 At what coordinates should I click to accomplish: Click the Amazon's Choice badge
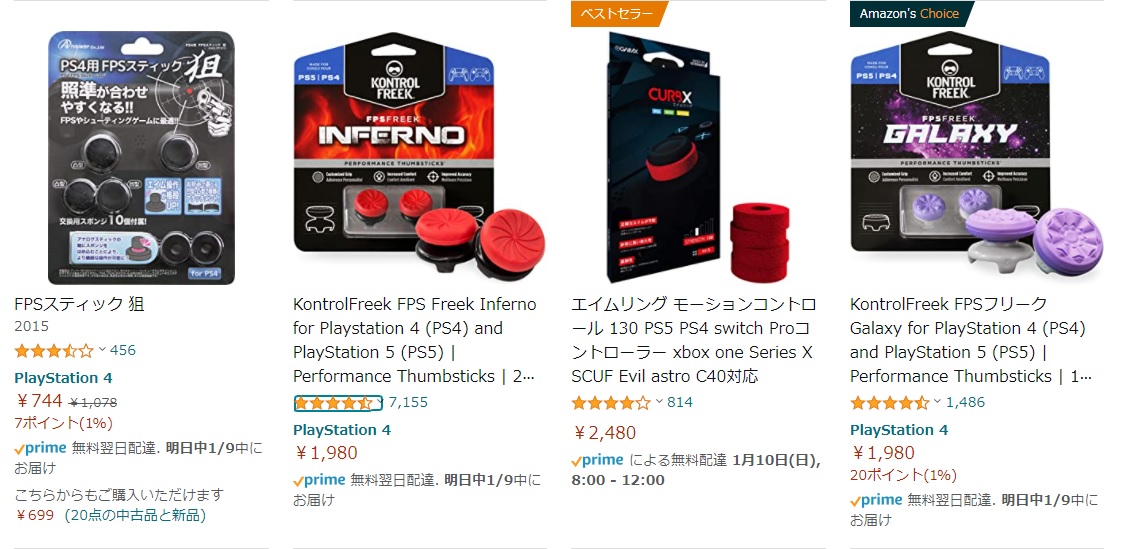coord(910,14)
